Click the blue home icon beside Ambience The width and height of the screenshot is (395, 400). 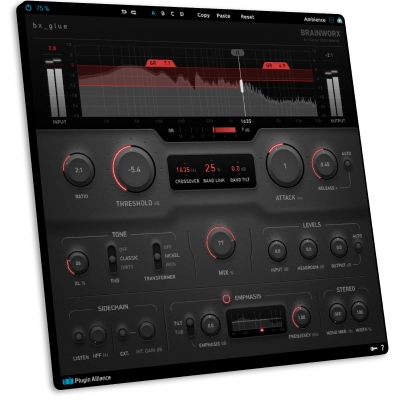pos(339,20)
